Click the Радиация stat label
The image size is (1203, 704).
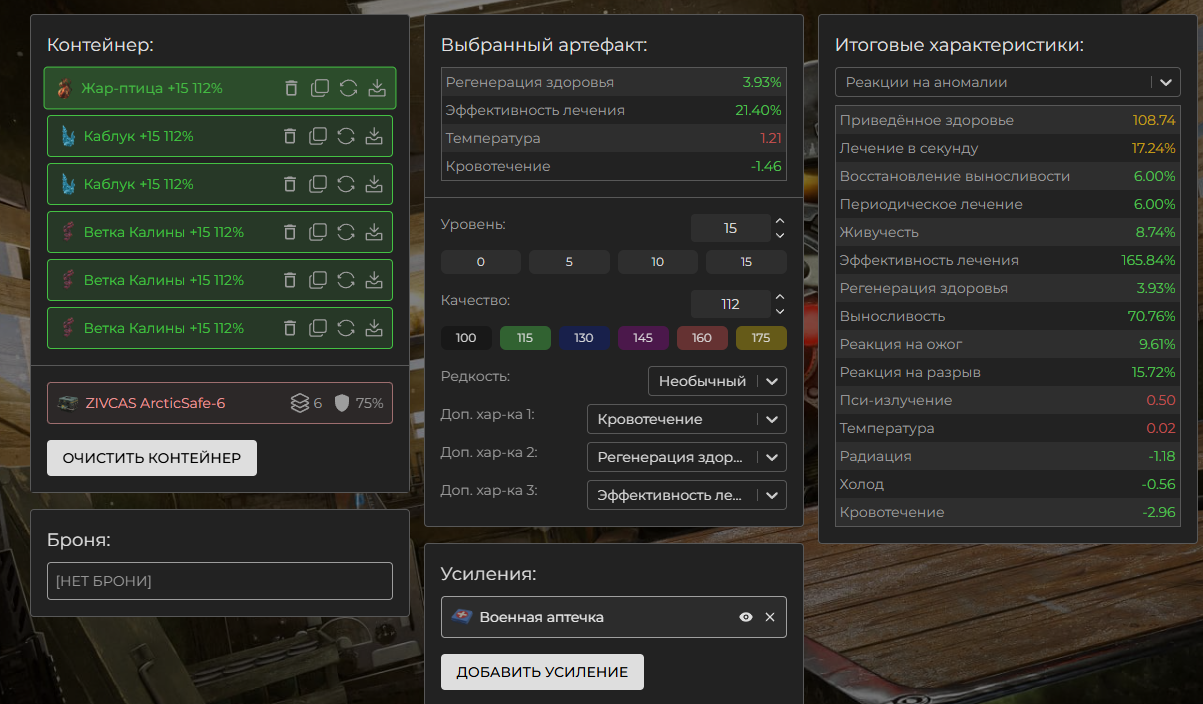click(x=876, y=456)
